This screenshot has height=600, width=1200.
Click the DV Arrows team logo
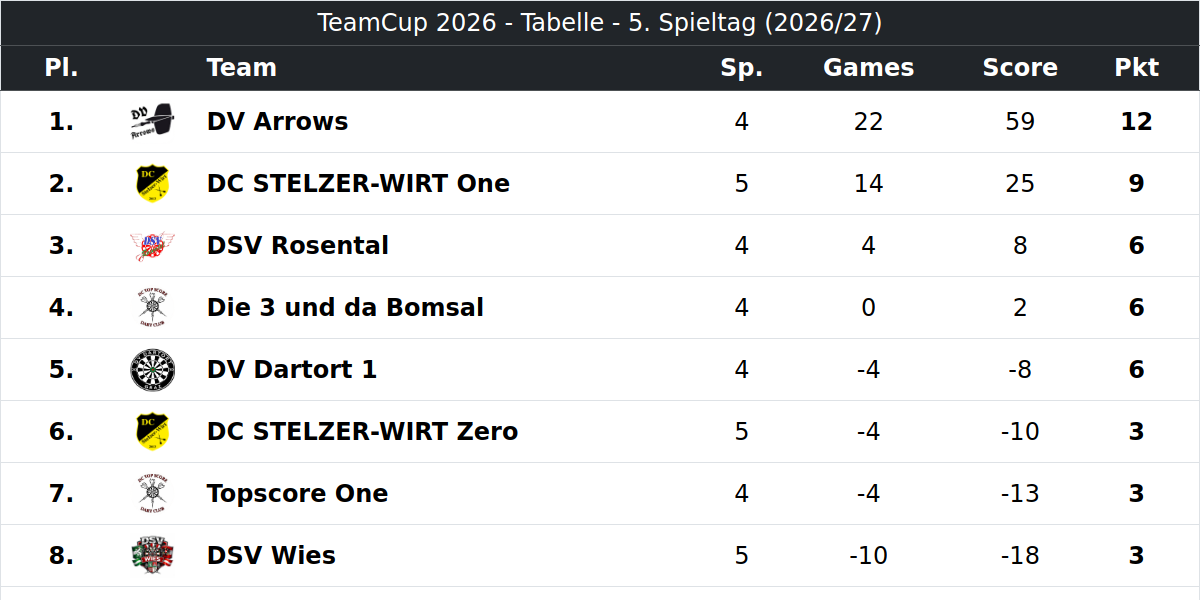[152, 122]
